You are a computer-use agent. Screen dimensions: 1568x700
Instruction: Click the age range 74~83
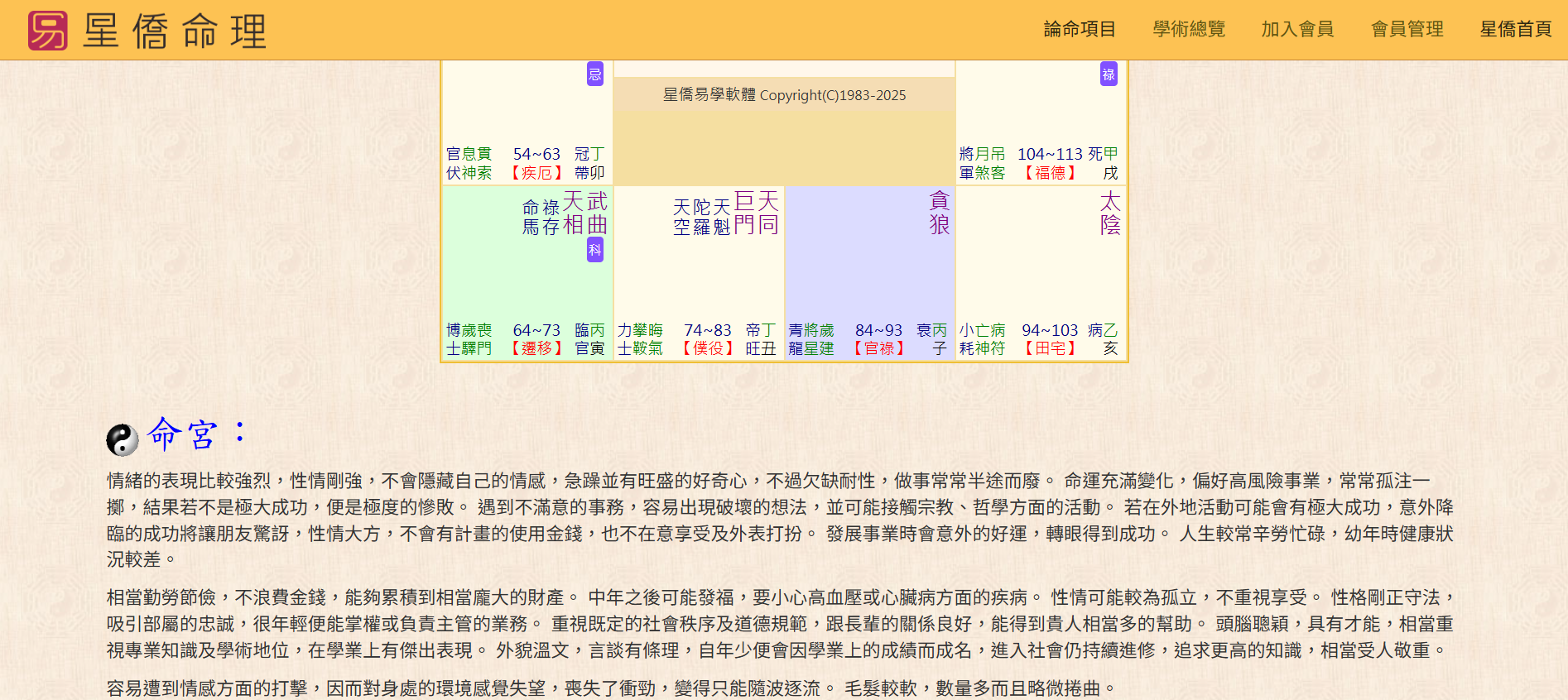(x=708, y=330)
